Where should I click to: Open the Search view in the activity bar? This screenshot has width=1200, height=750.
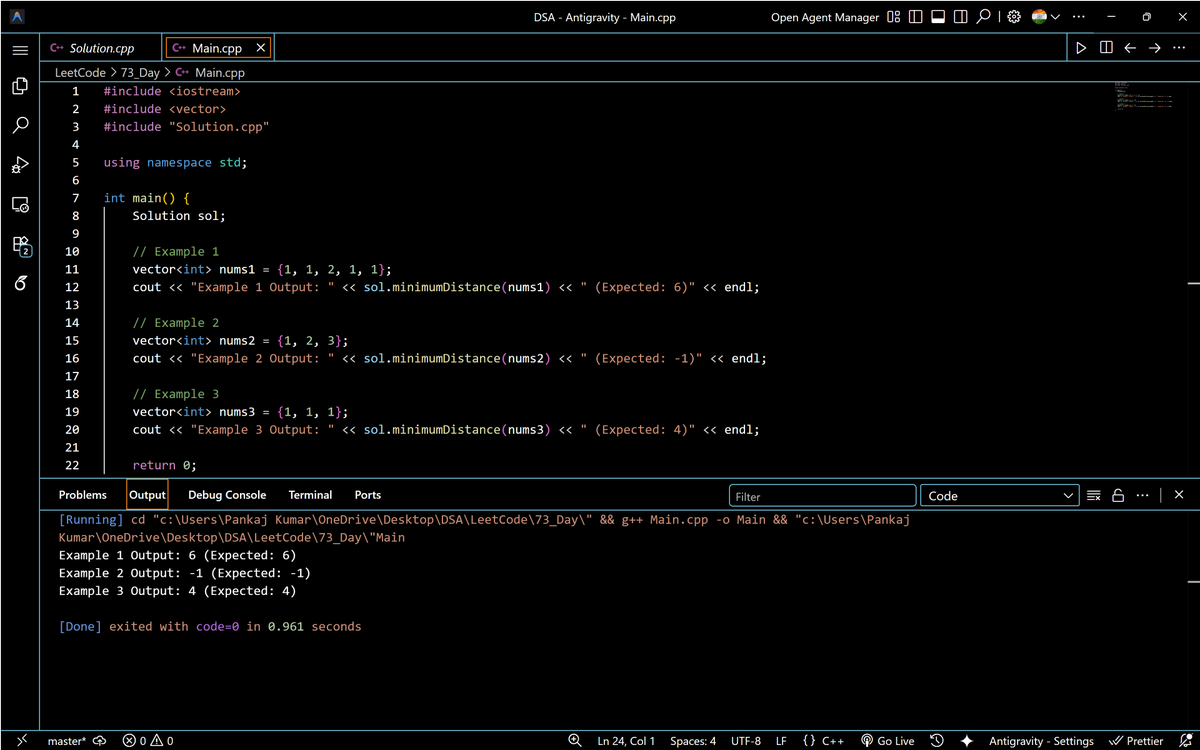click(x=20, y=126)
